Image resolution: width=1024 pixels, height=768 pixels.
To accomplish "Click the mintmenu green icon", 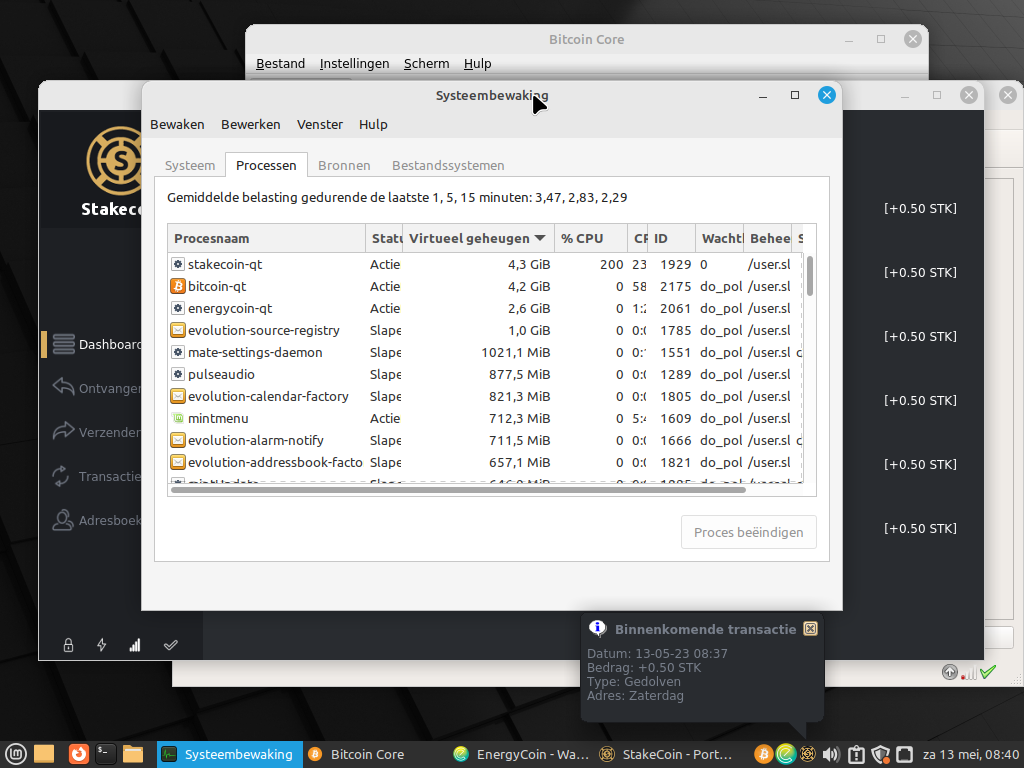I will (178, 418).
